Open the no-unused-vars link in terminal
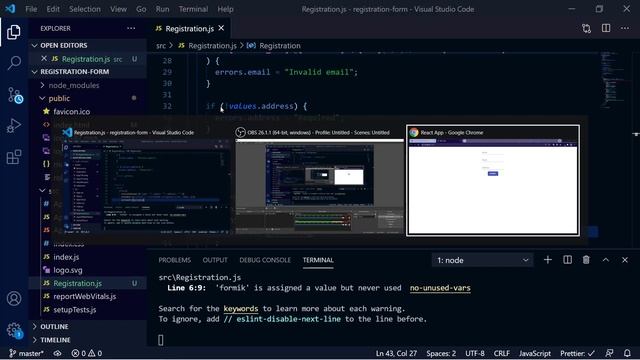This screenshot has width=640, height=360. 440,288
